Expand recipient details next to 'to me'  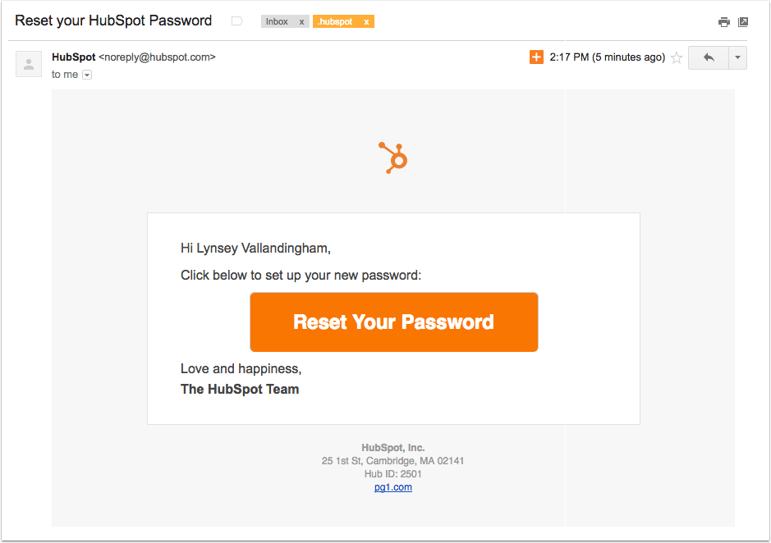(87, 75)
